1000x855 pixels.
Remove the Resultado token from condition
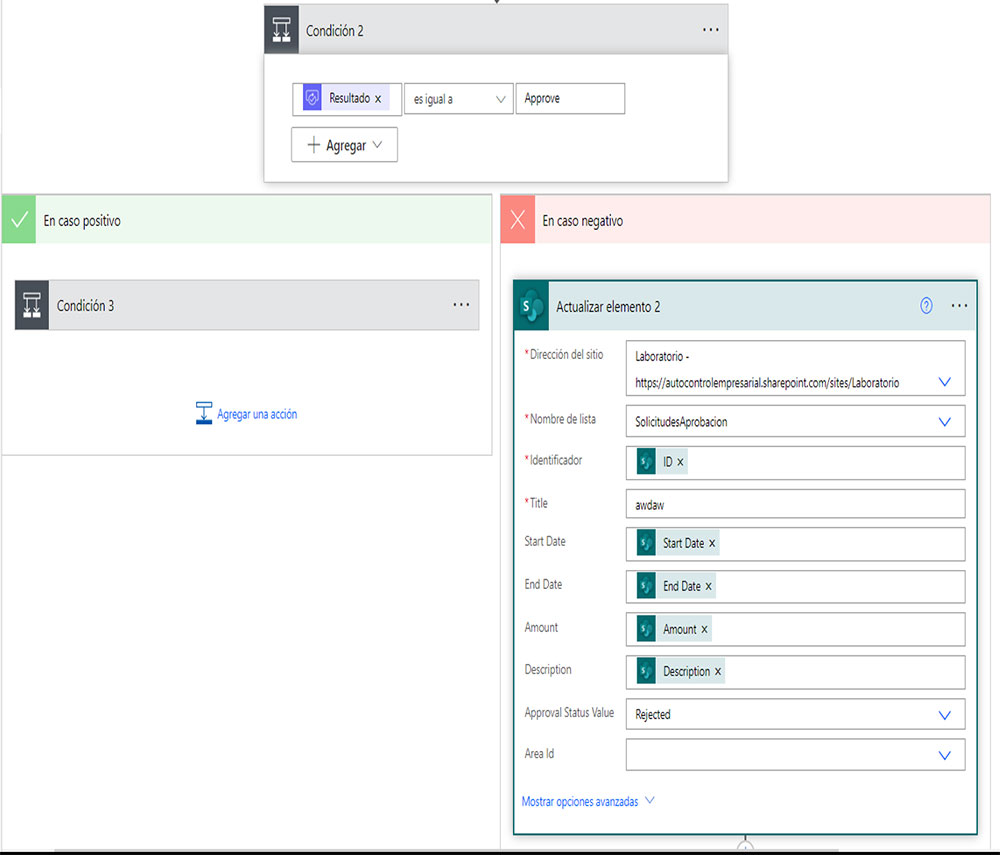click(x=378, y=99)
